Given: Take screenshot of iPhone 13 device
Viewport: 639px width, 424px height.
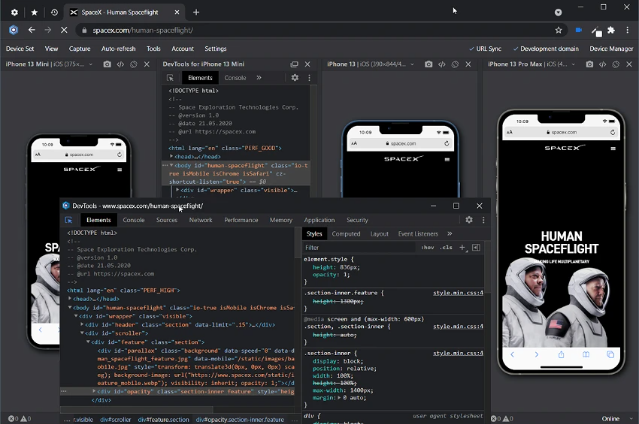Looking at the screenshot, I should (428, 64).
